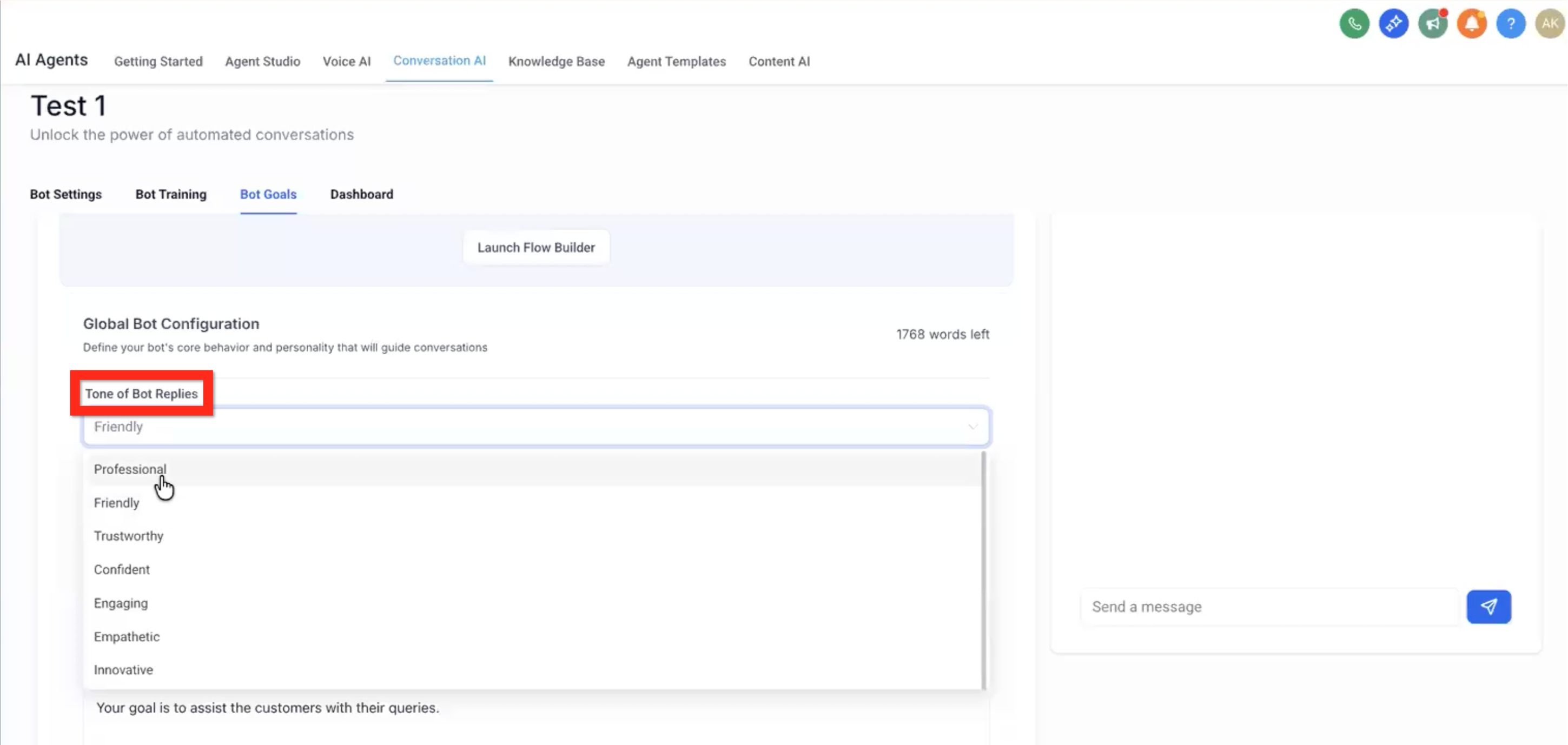Click the bot goal prompt text area
The height and width of the screenshot is (745, 1568).
535,718
